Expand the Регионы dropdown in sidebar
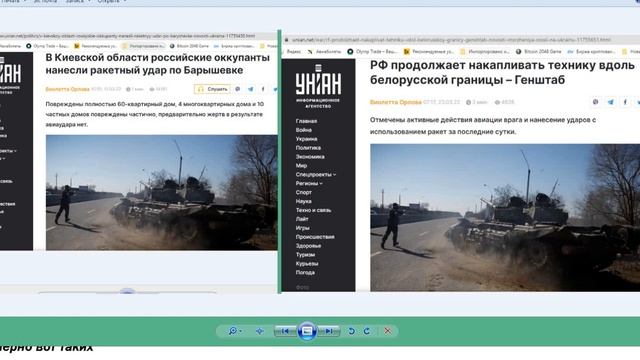 309,184
